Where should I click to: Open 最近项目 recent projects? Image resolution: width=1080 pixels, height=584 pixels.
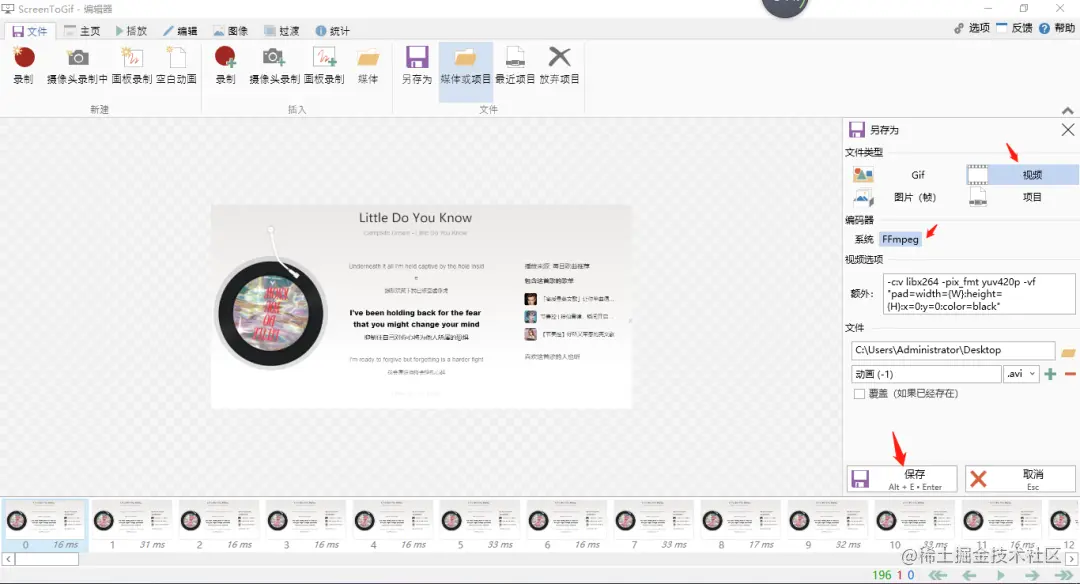coord(515,65)
